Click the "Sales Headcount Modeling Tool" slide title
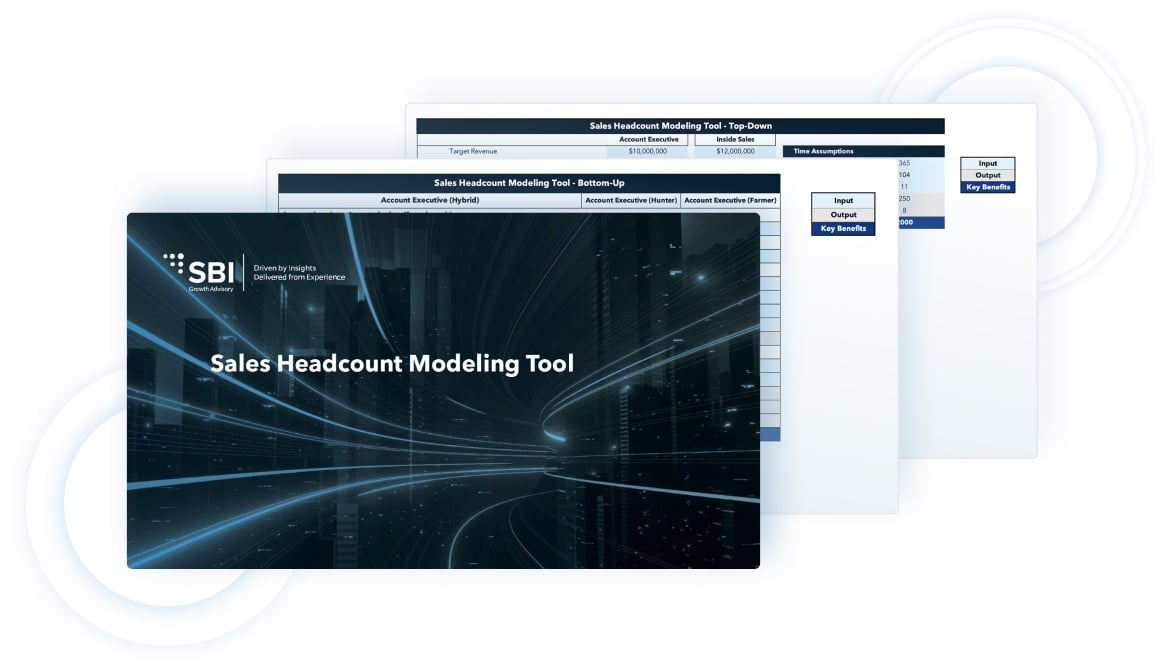1164x670 pixels. coord(392,363)
